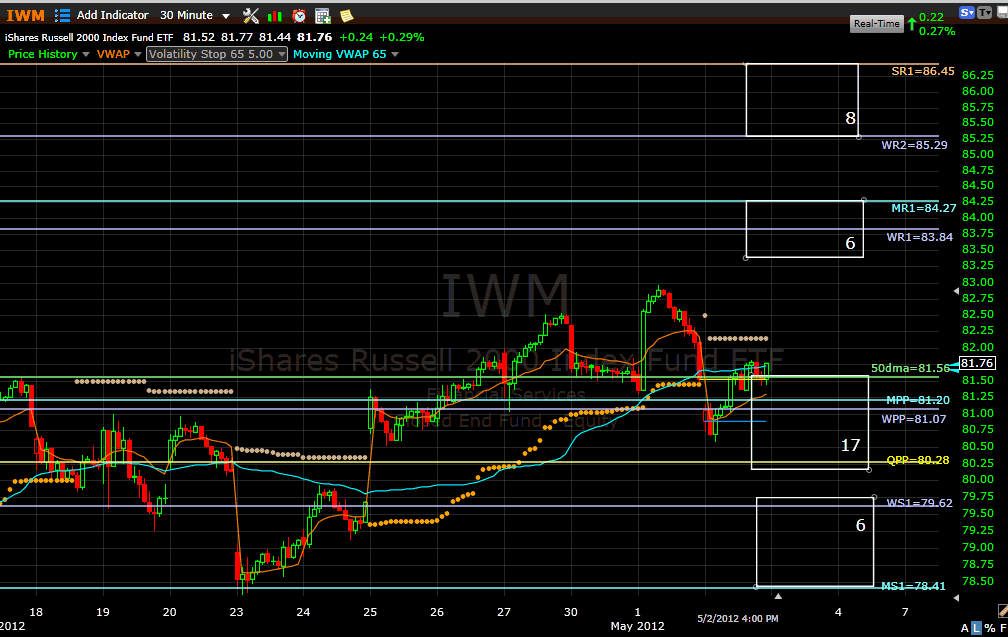
Task: Click the 50dma=81.56 label
Action: (x=910, y=368)
